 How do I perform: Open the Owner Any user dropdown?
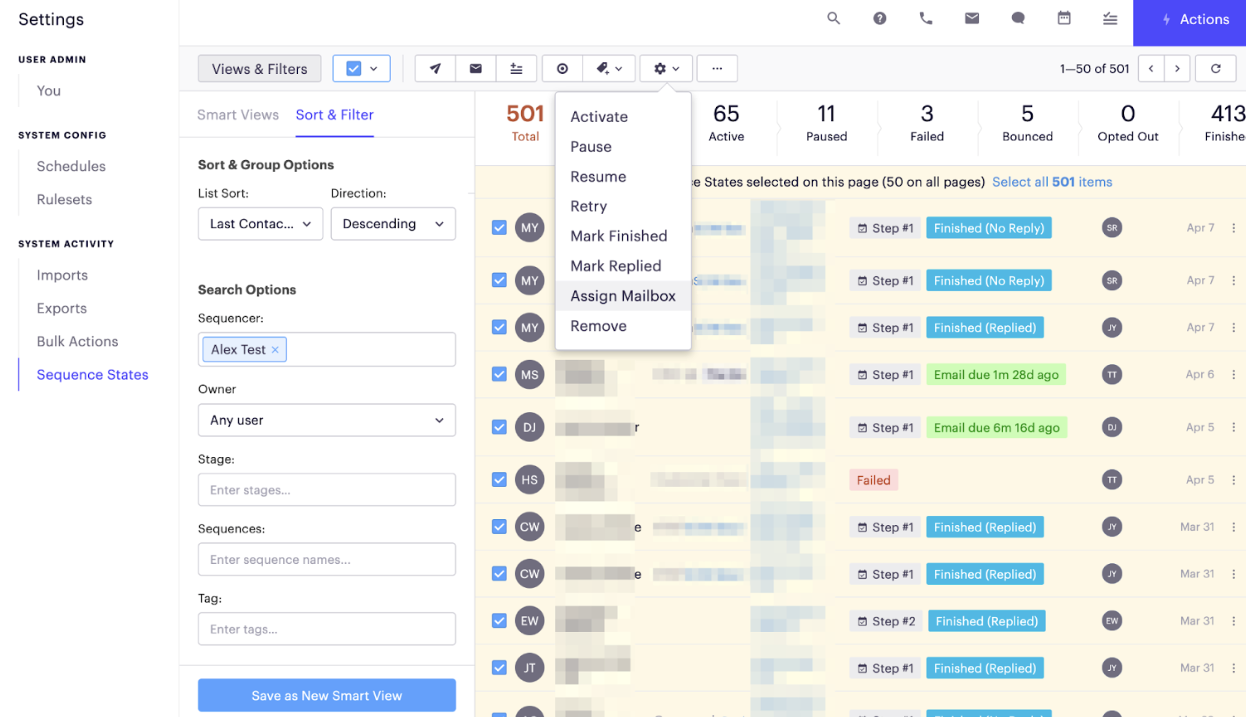[327, 420]
